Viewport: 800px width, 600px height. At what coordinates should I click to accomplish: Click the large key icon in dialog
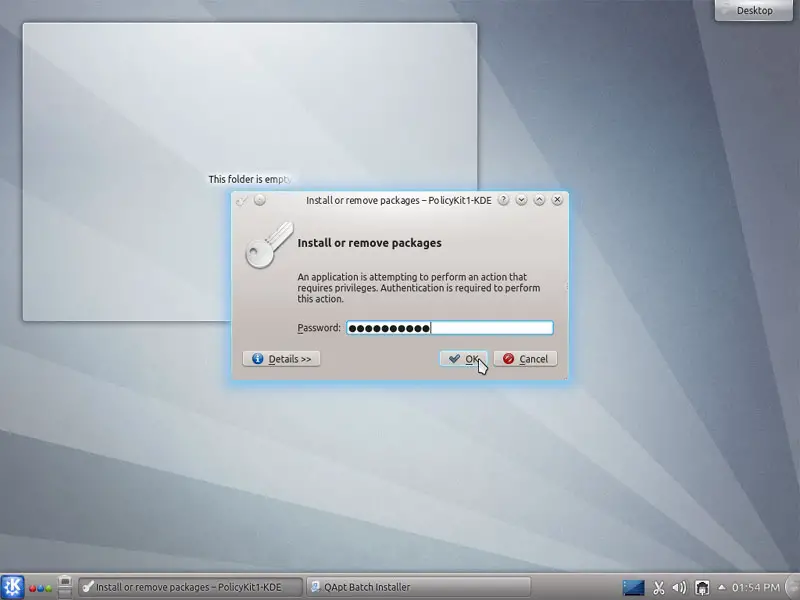269,245
